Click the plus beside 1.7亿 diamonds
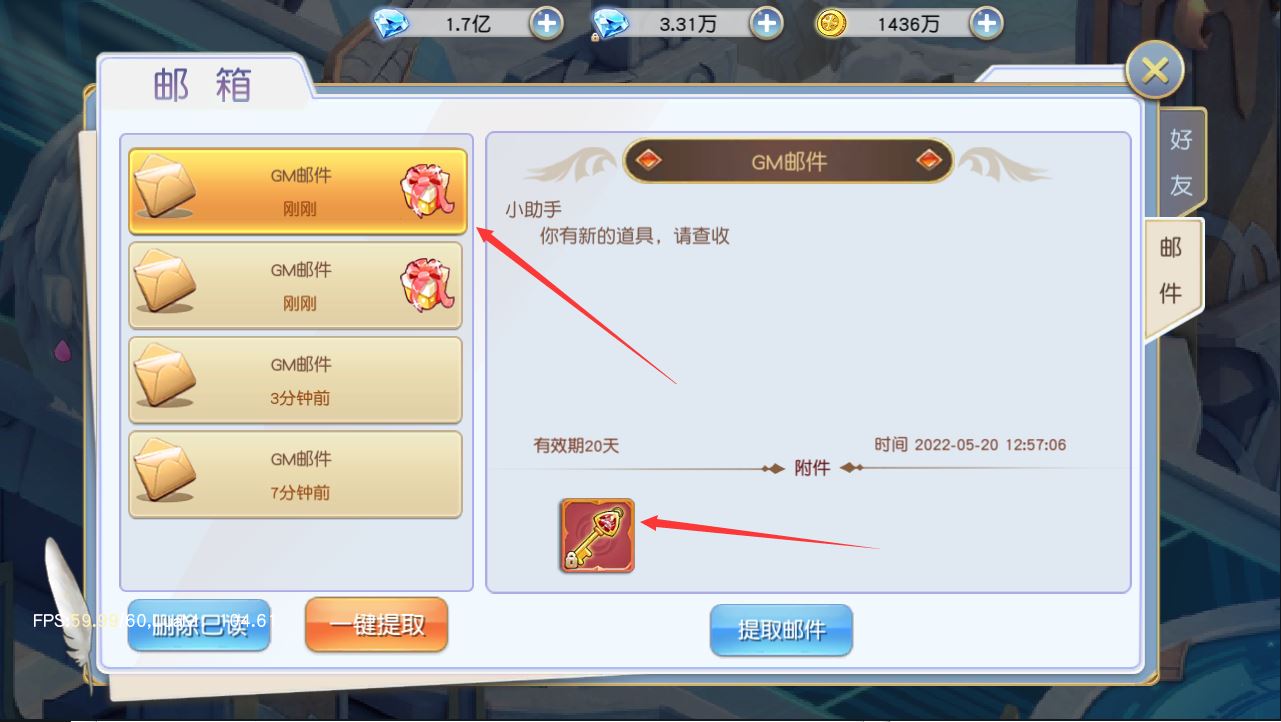Image resolution: width=1281 pixels, height=722 pixels. pos(546,23)
